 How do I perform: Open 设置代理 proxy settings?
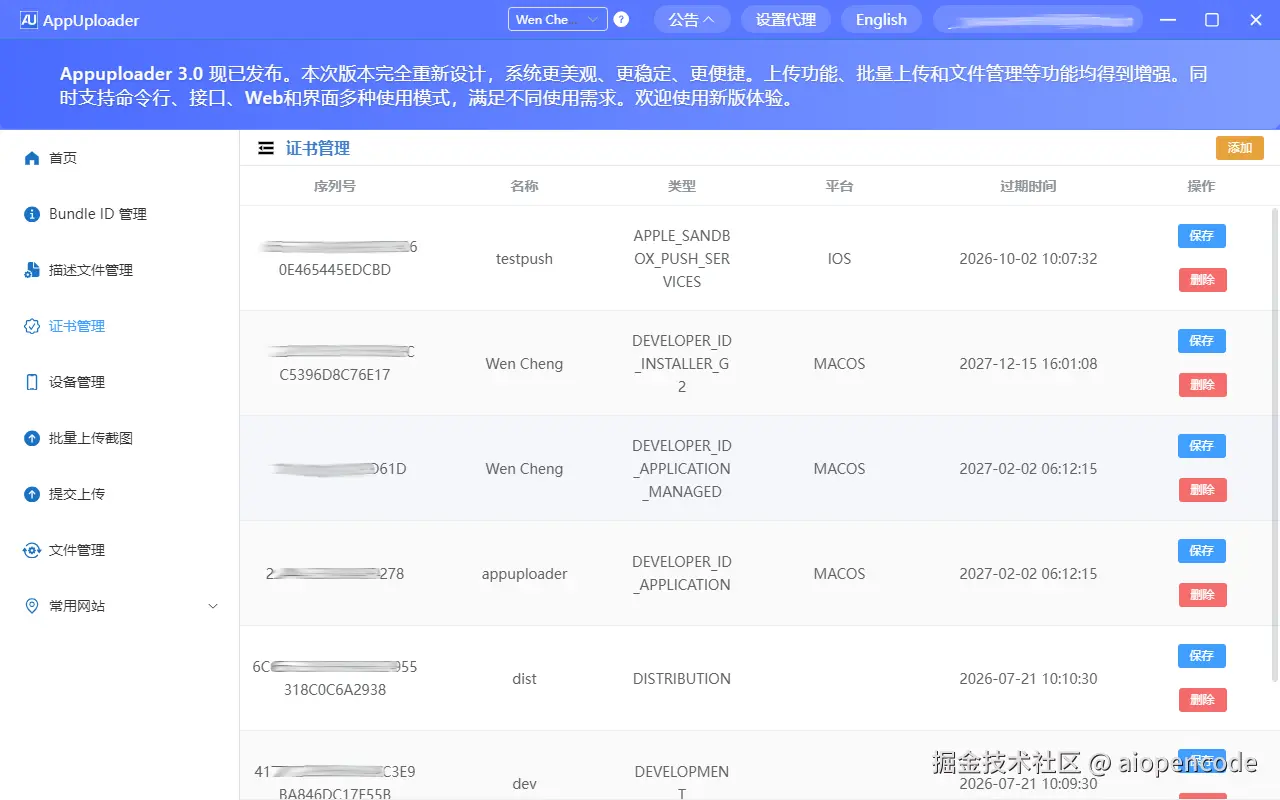pyautogui.click(x=785, y=18)
